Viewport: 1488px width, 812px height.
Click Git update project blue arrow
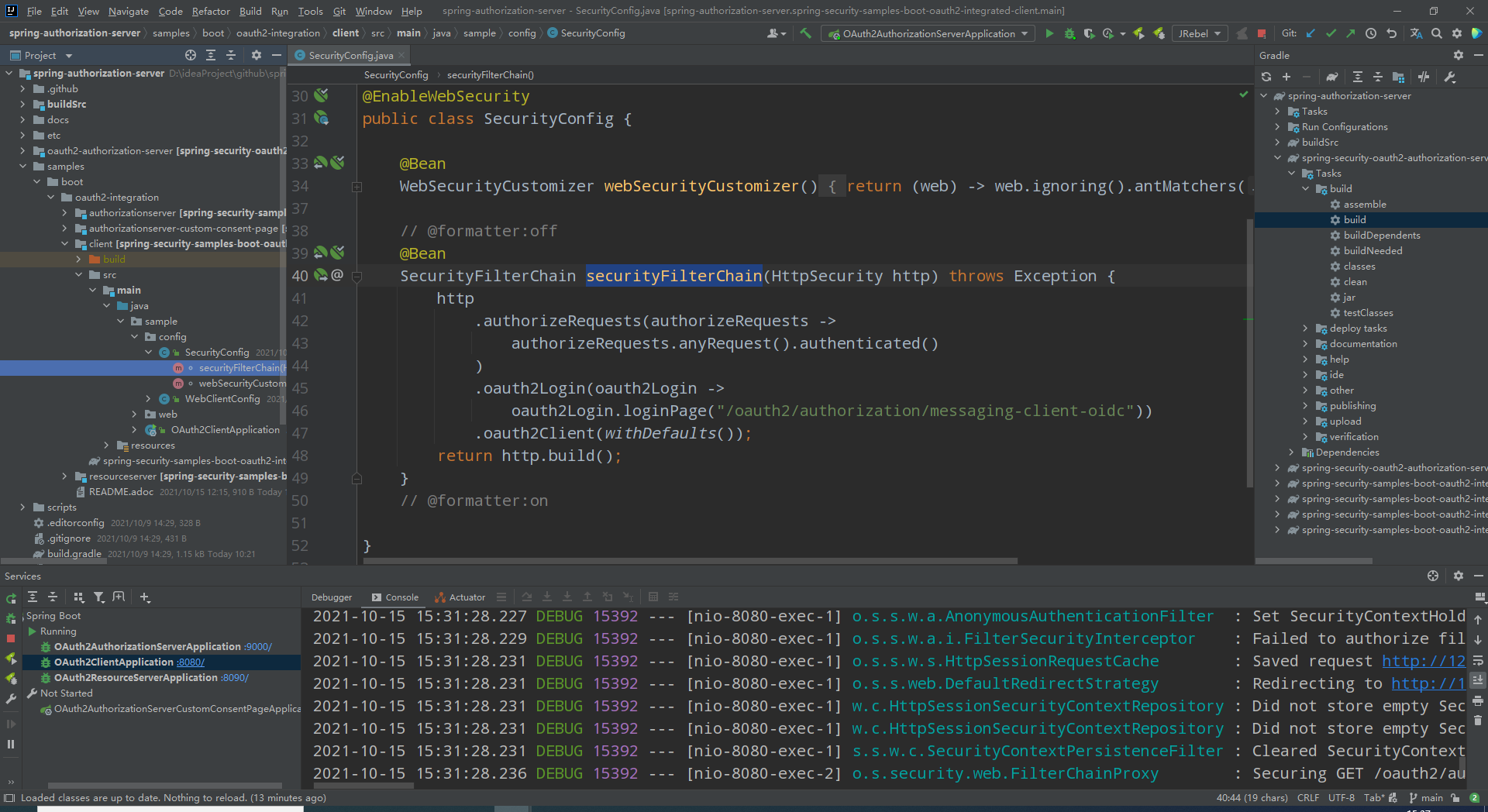(1311, 33)
